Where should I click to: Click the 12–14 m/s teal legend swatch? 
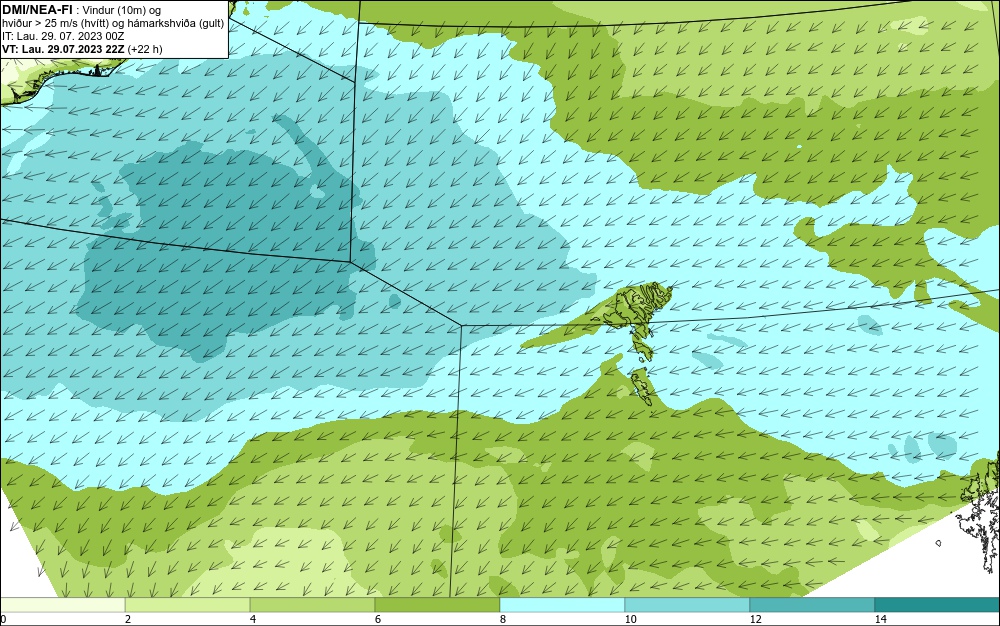[812, 605]
